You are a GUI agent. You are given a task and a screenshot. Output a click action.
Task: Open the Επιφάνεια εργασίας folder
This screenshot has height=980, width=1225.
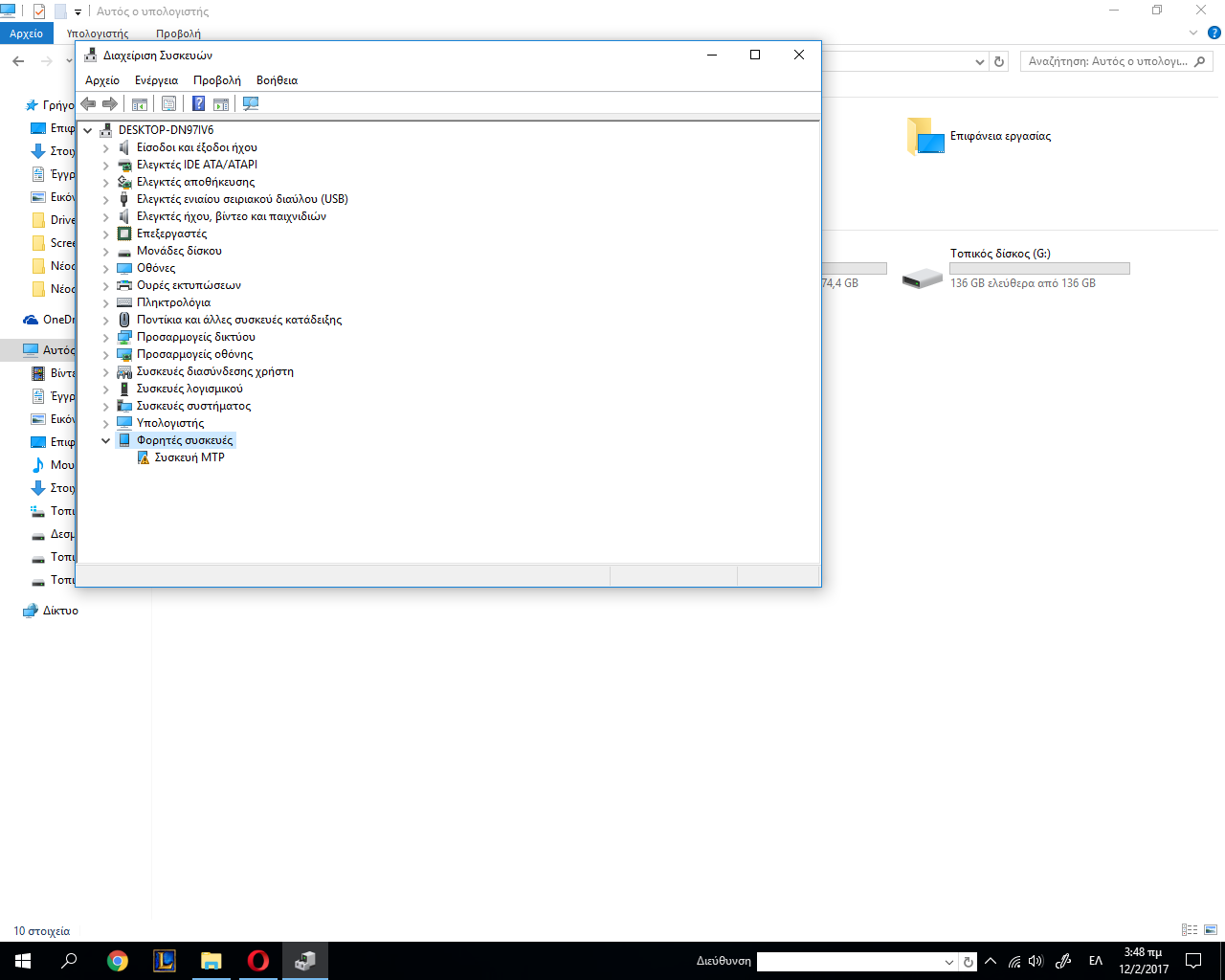tap(999, 136)
